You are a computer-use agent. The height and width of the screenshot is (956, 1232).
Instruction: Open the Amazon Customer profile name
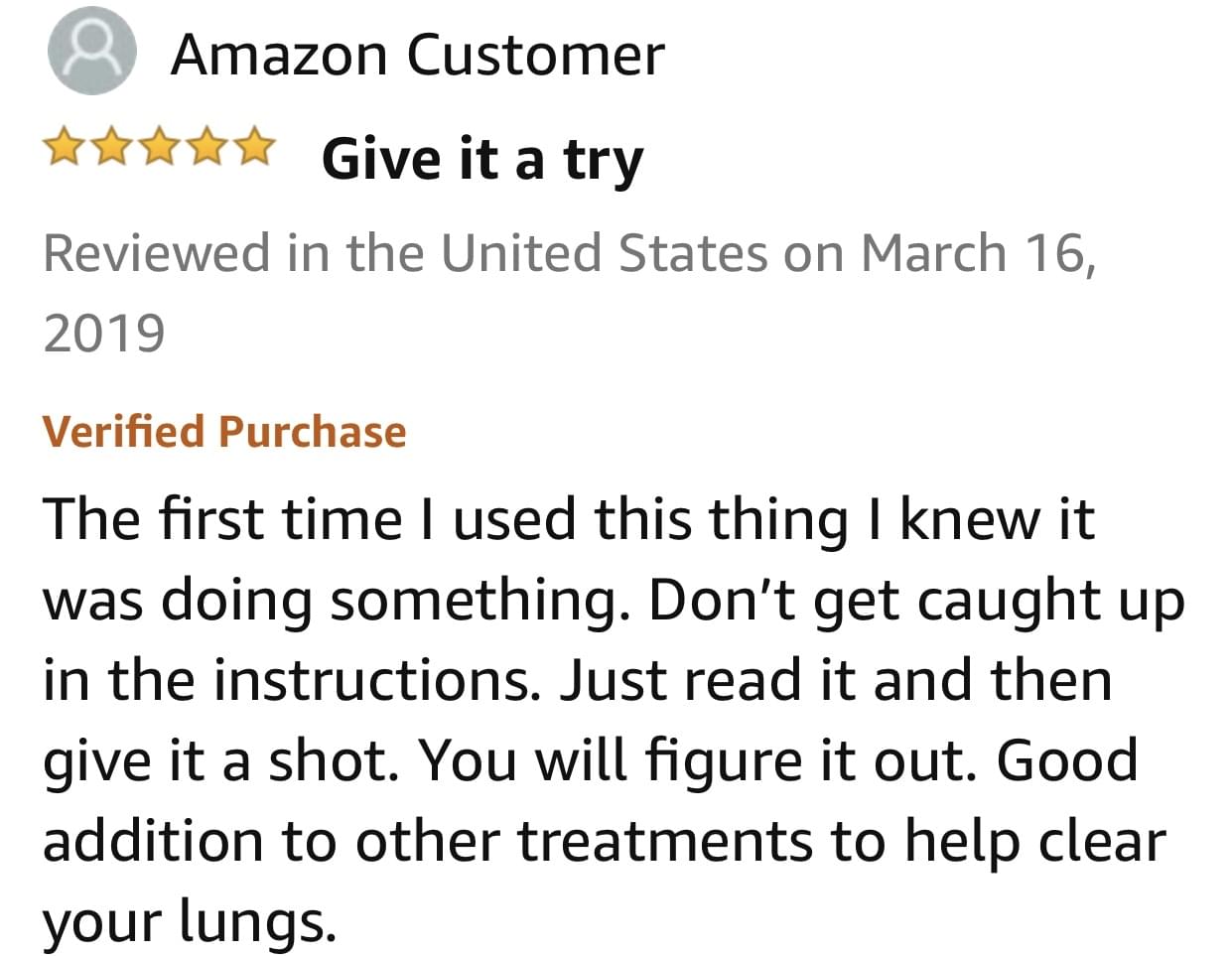point(417,55)
